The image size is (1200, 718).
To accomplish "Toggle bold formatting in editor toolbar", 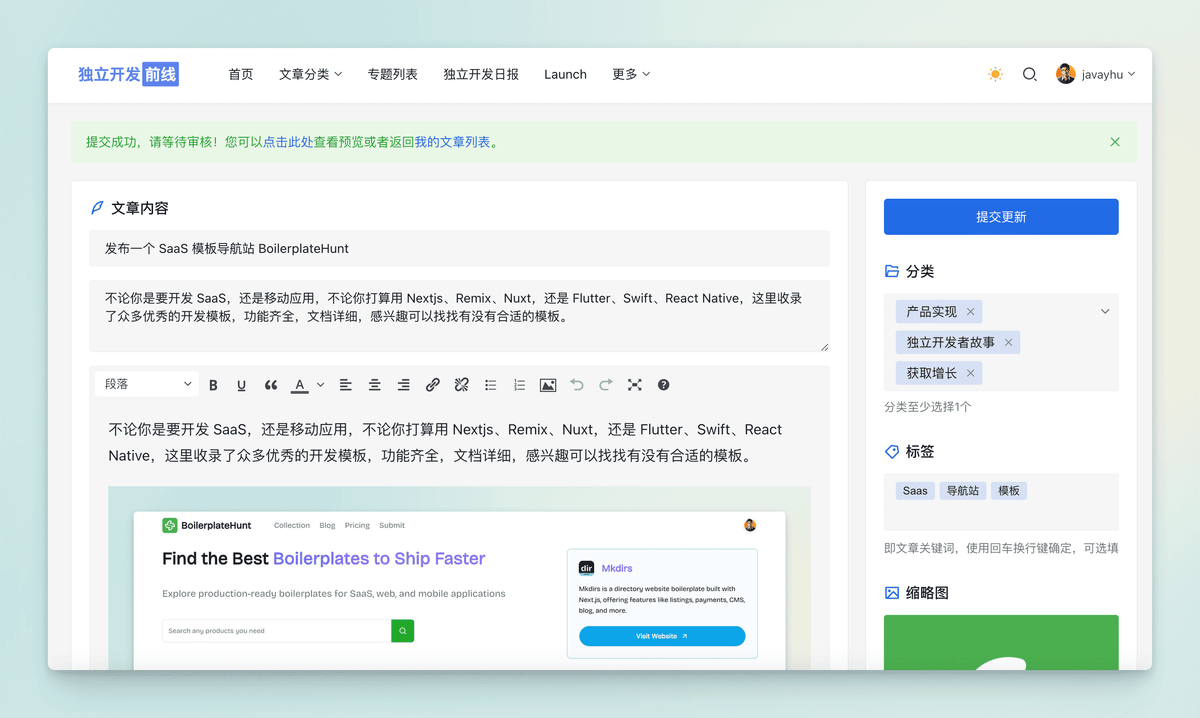I will (x=213, y=385).
